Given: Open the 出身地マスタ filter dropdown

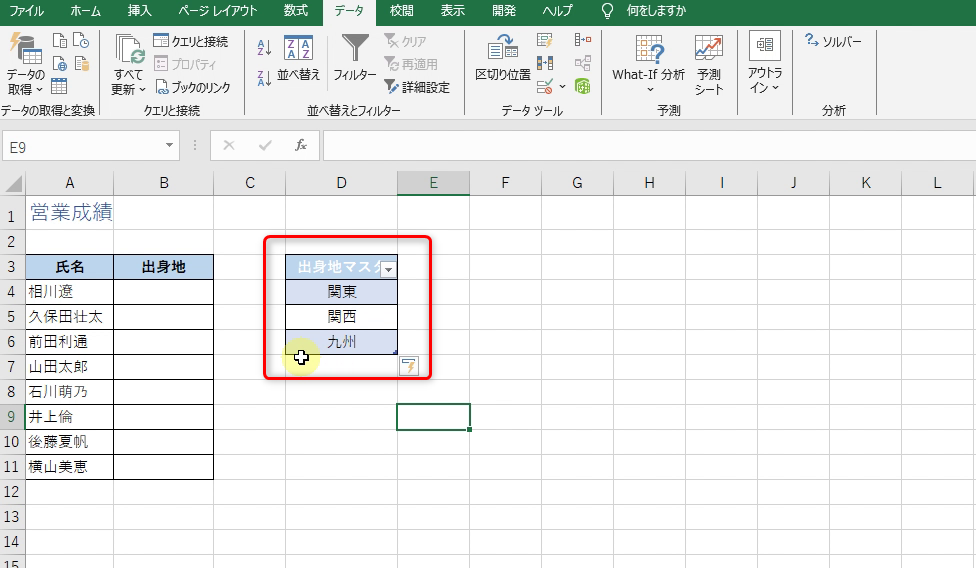Looking at the screenshot, I should coord(388,268).
